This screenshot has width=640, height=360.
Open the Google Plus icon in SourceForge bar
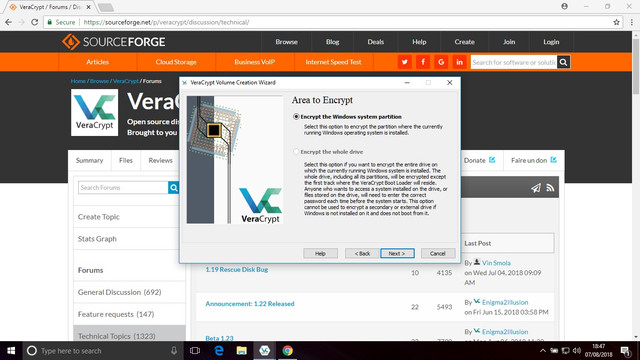(441, 62)
